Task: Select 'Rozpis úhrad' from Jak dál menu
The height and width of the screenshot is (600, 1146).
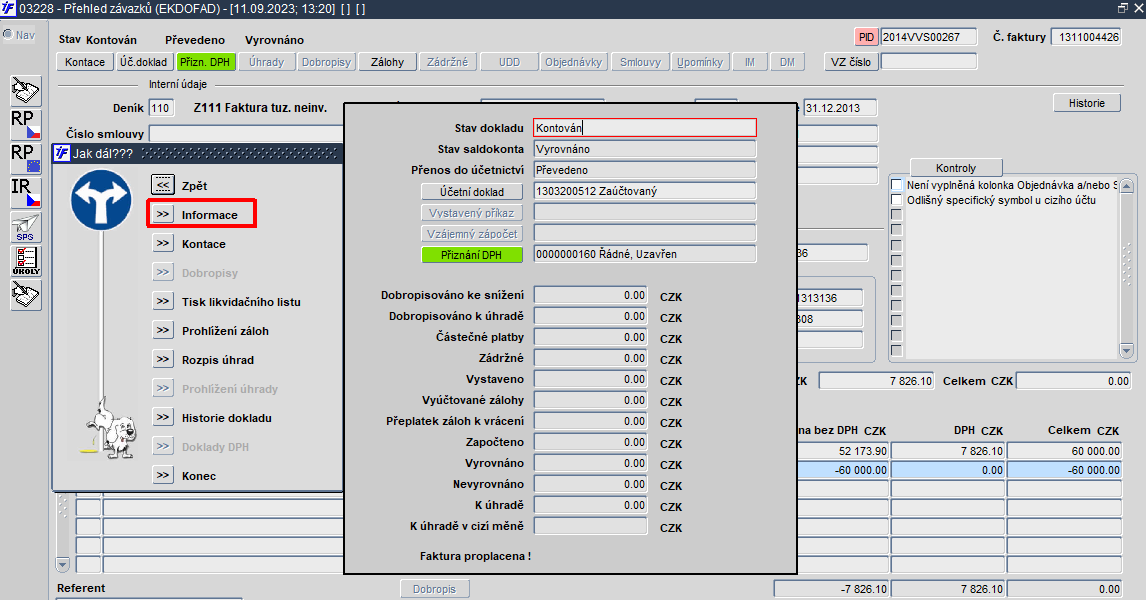Action: tap(217, 360)
